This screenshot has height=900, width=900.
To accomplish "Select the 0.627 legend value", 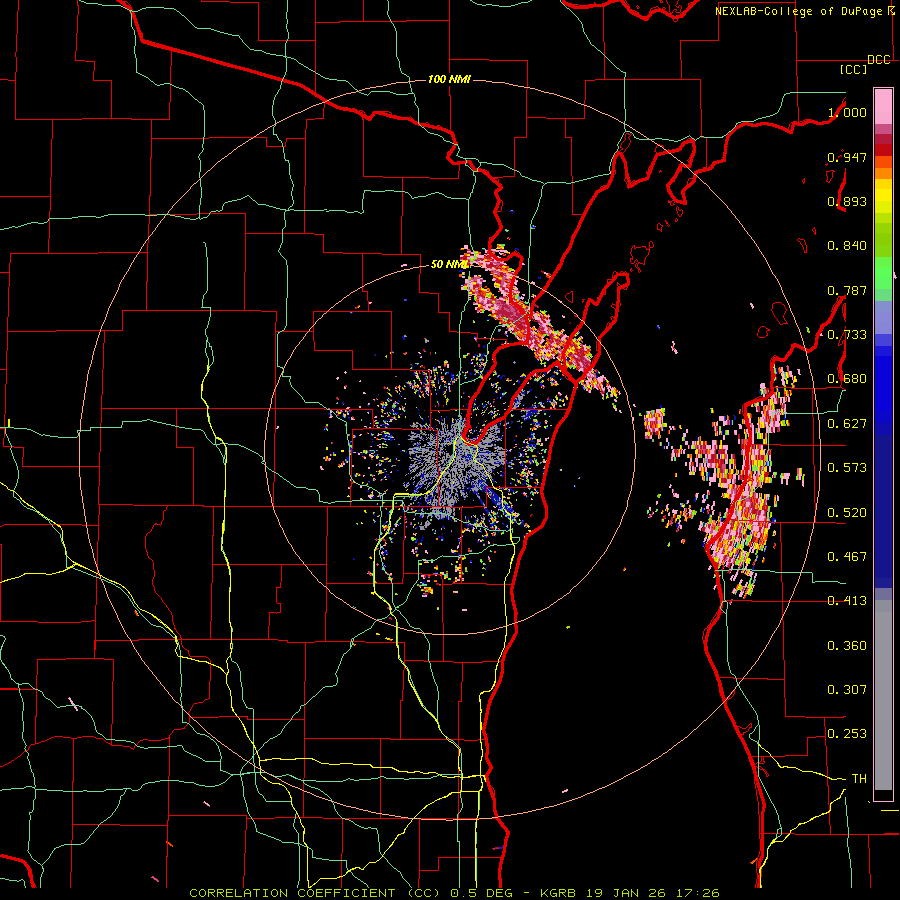I will pyautogui.click(x=847, y=424).
